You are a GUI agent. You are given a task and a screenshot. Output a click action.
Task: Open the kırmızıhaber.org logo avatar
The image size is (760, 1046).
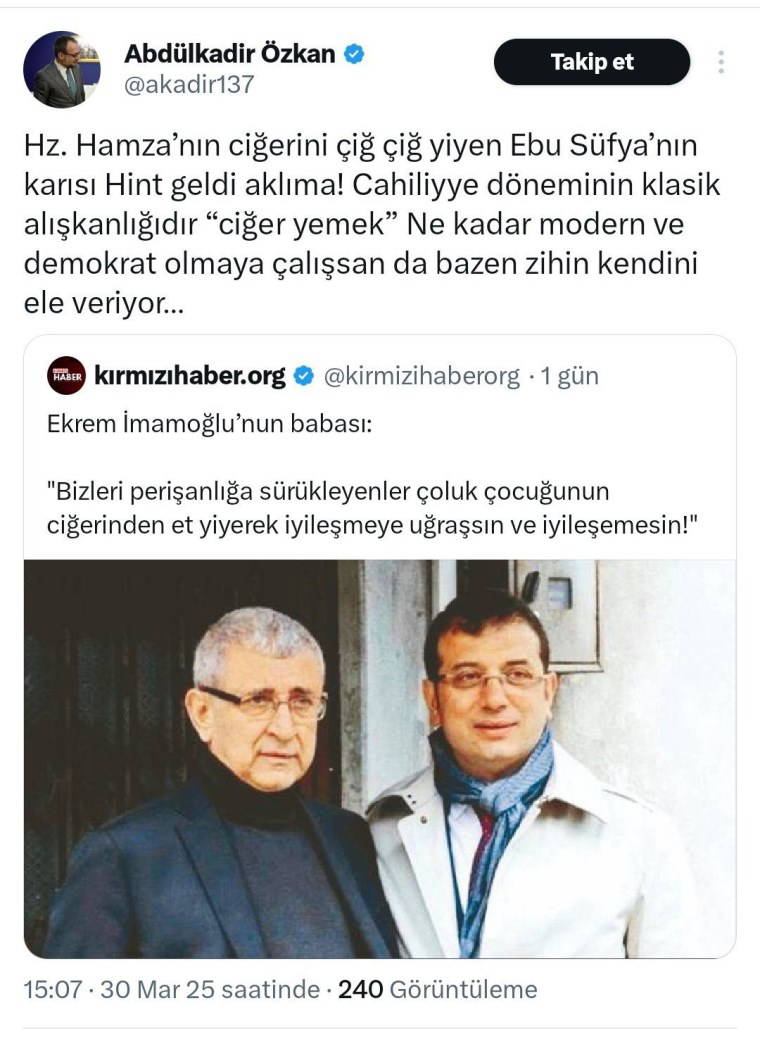click(66, 376)
